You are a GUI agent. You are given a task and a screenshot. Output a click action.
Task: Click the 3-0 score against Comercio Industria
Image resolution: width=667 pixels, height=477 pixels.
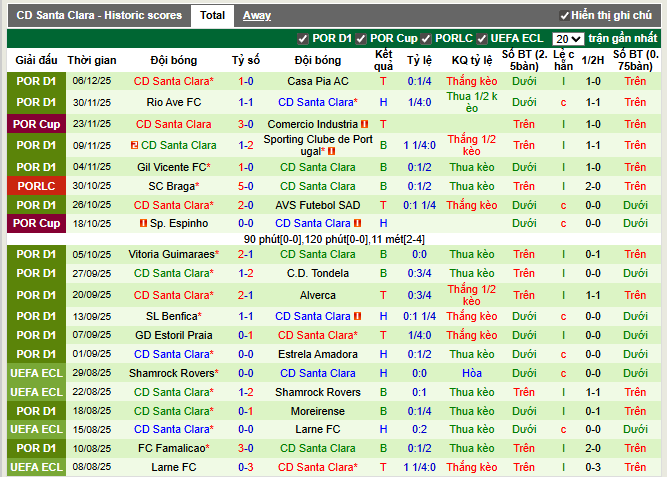point(246,124)
